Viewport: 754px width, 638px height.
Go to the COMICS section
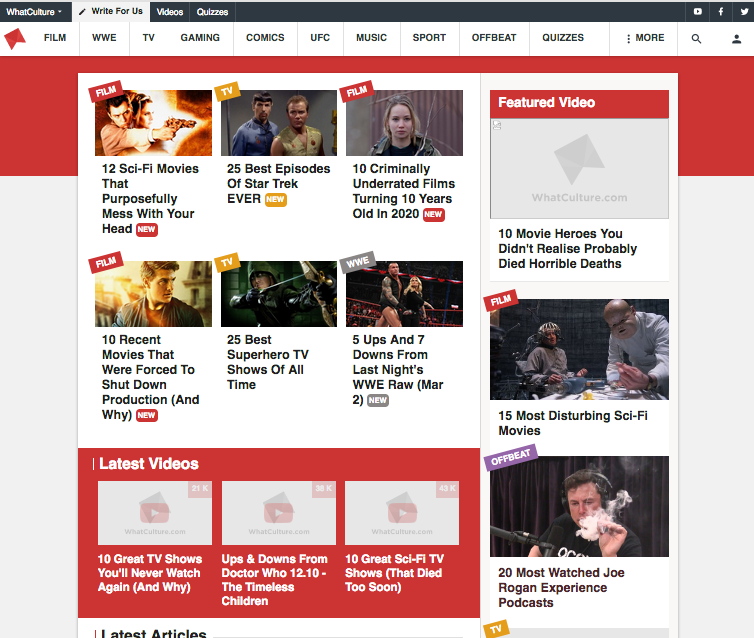[265, 38]
